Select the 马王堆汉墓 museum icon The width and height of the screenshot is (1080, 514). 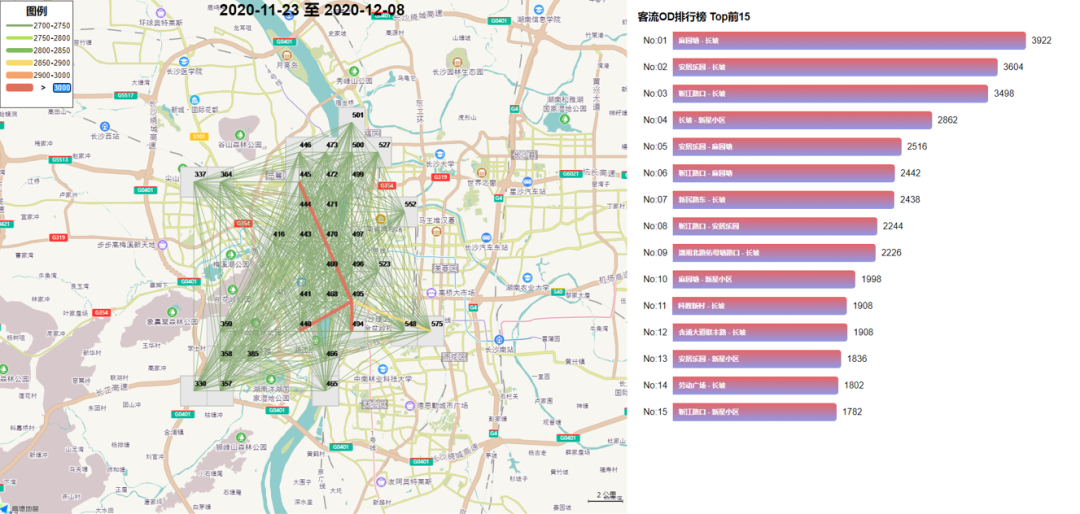tap(437, 231)
